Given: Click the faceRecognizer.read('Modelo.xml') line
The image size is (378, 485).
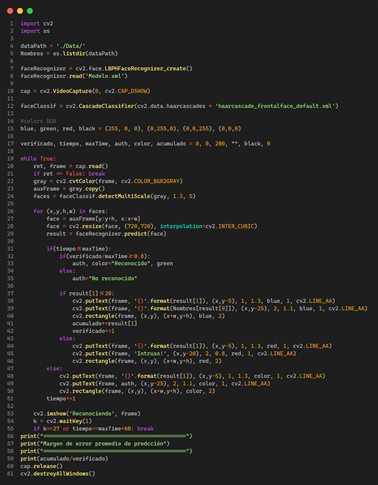Looking at the screenshot, I should pos(74,76).
